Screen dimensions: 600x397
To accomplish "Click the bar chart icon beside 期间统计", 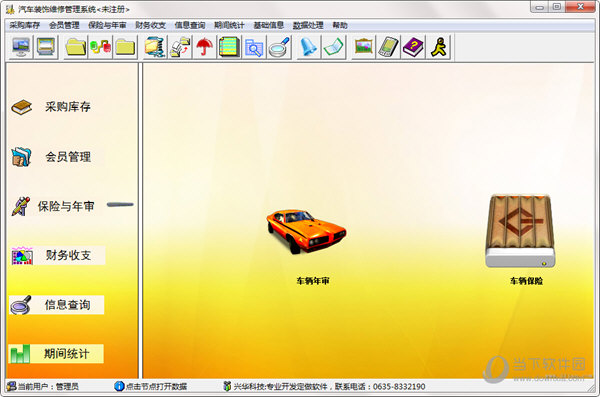I will coord(20,354).
